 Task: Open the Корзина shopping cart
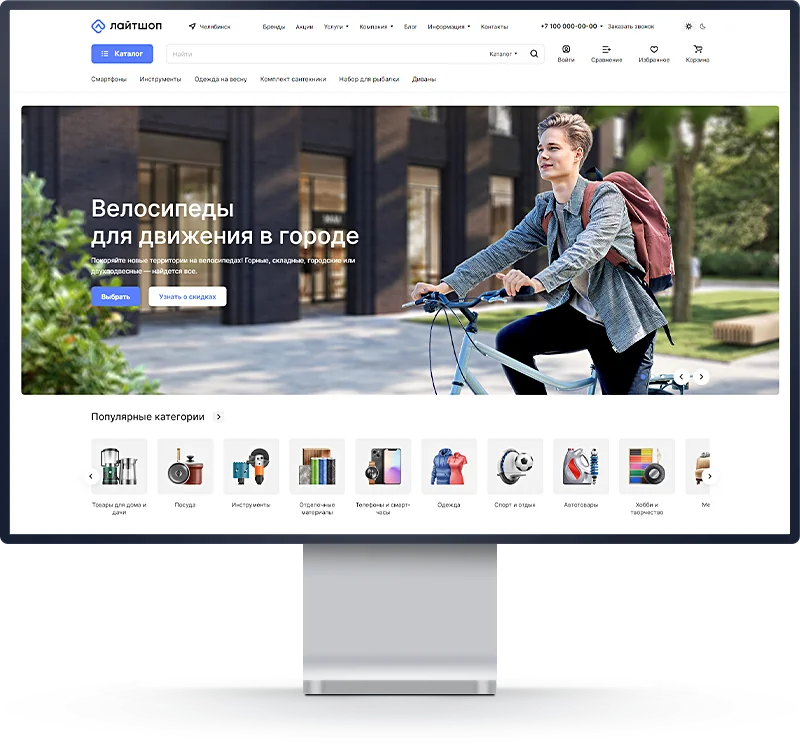[x=697, y=50]
